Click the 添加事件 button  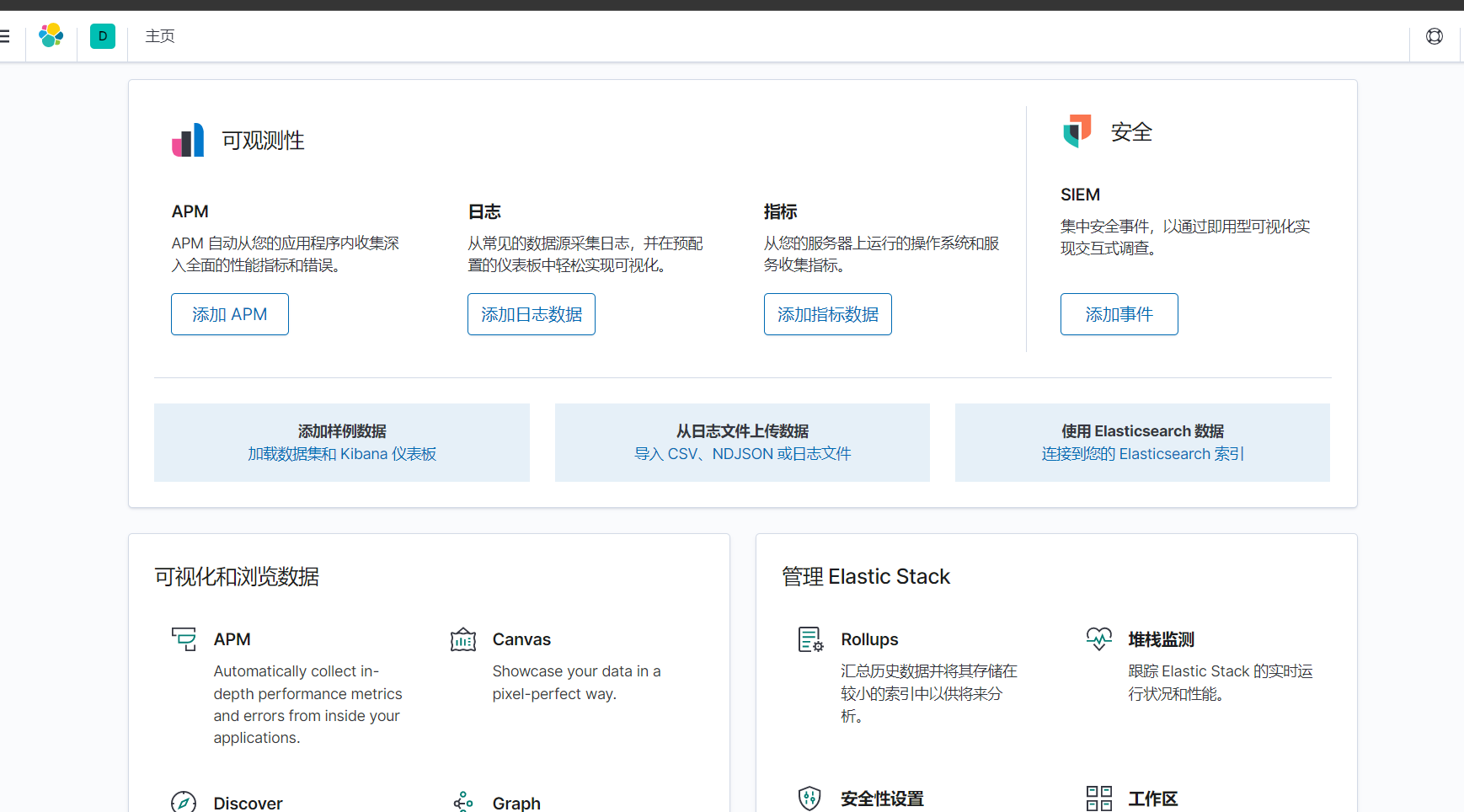point(1119,314)
